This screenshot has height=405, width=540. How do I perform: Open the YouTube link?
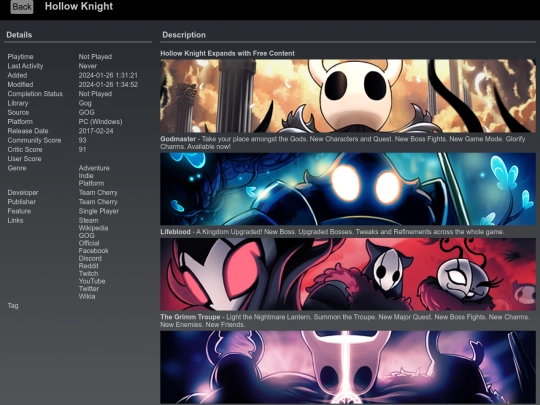point(92,281)
